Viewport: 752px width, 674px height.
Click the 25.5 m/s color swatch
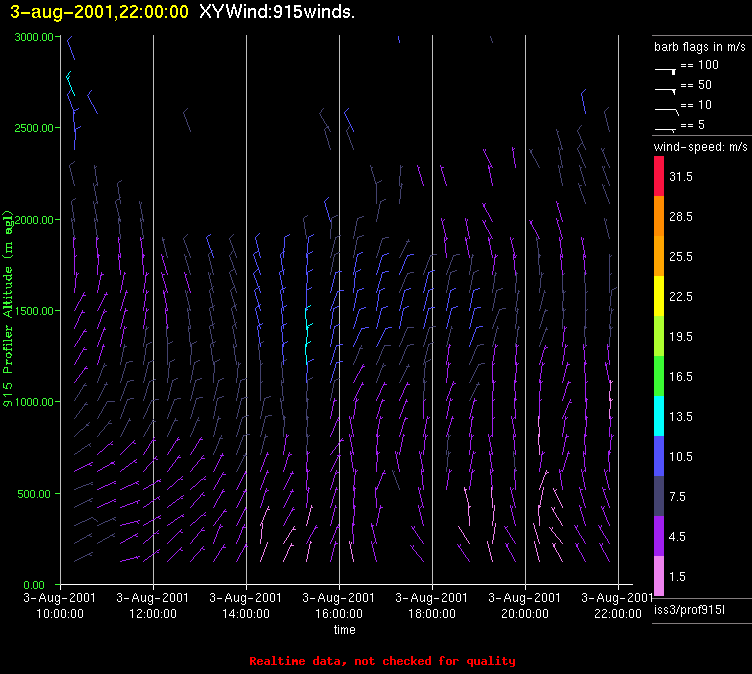point(659,256)
